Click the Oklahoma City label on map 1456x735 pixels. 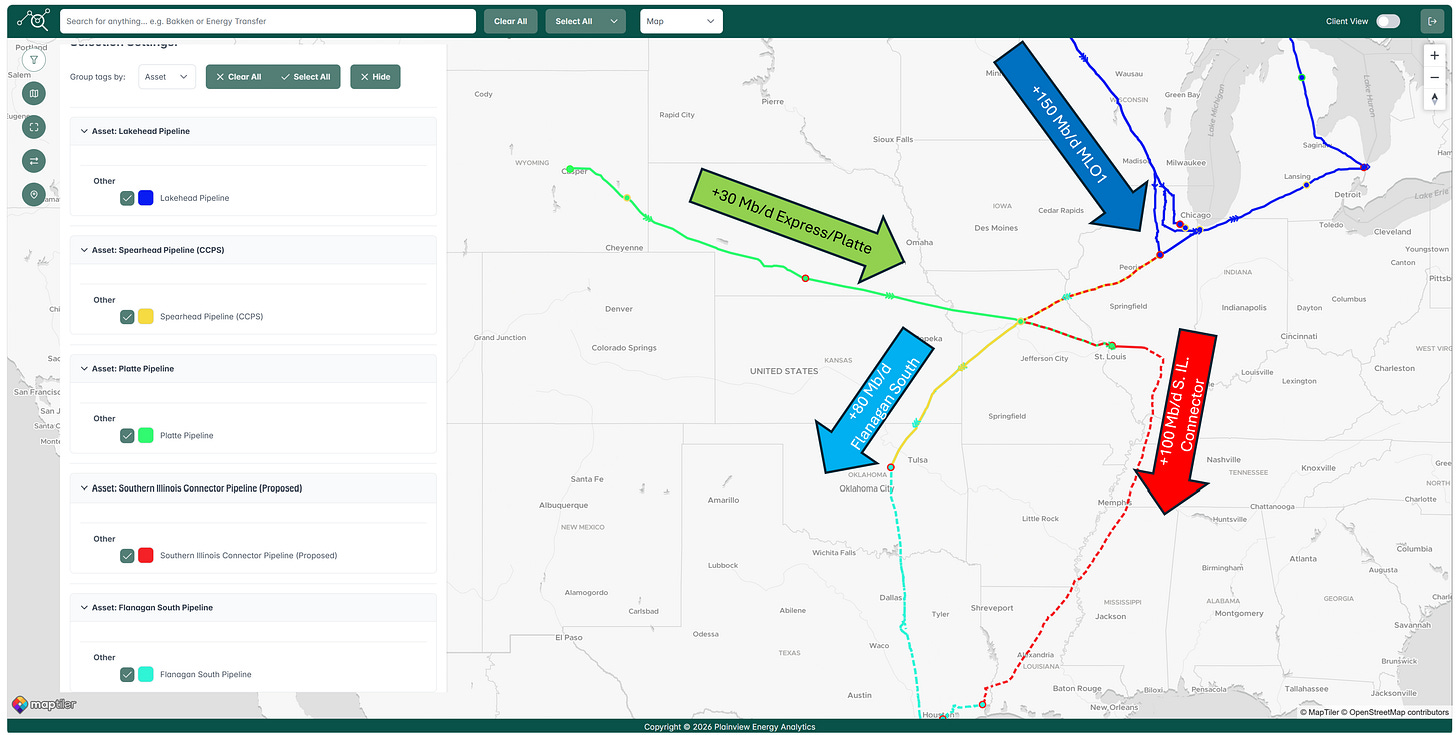[866, 489]
